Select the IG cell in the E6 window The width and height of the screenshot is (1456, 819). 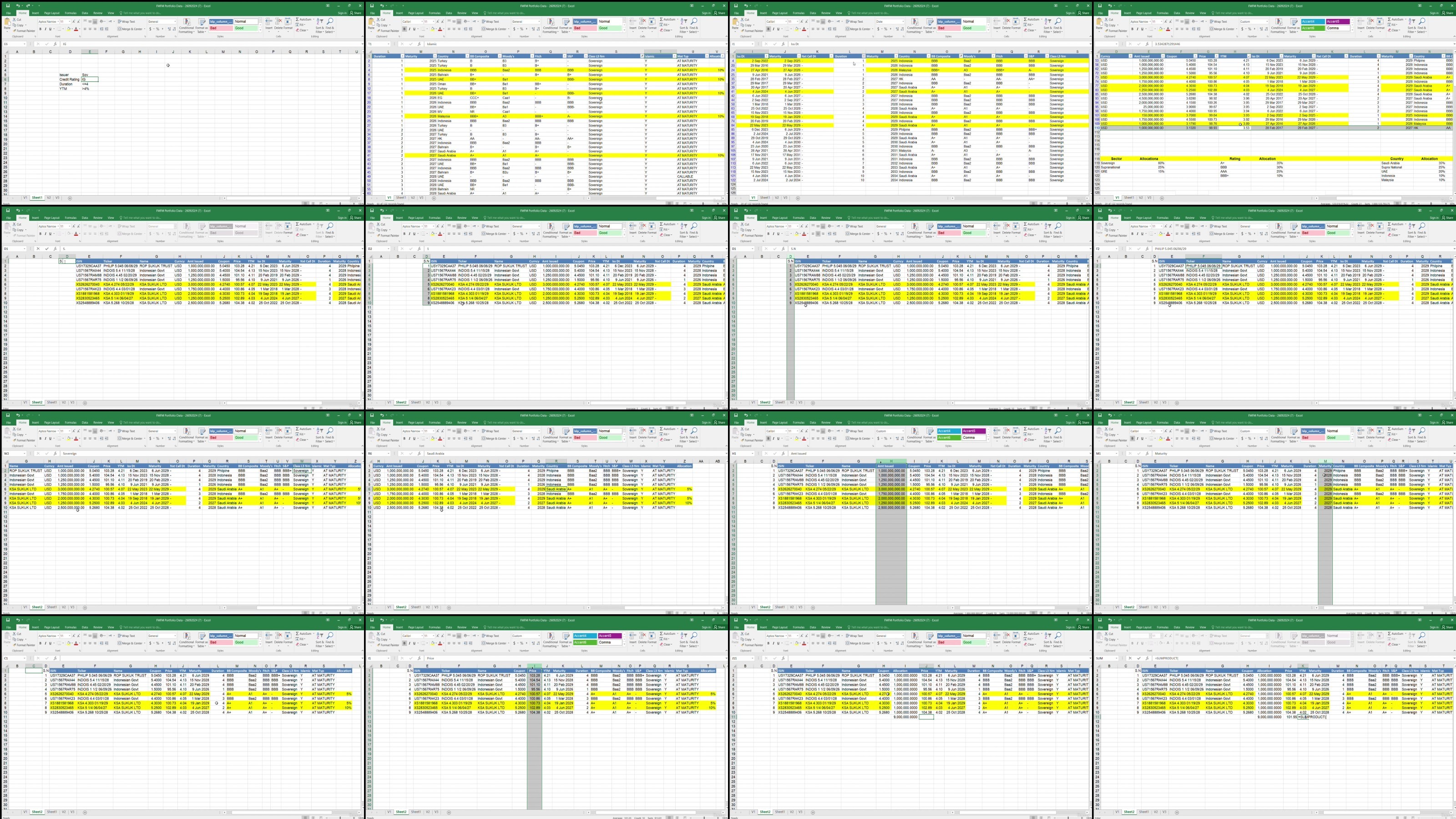point(89,79)
